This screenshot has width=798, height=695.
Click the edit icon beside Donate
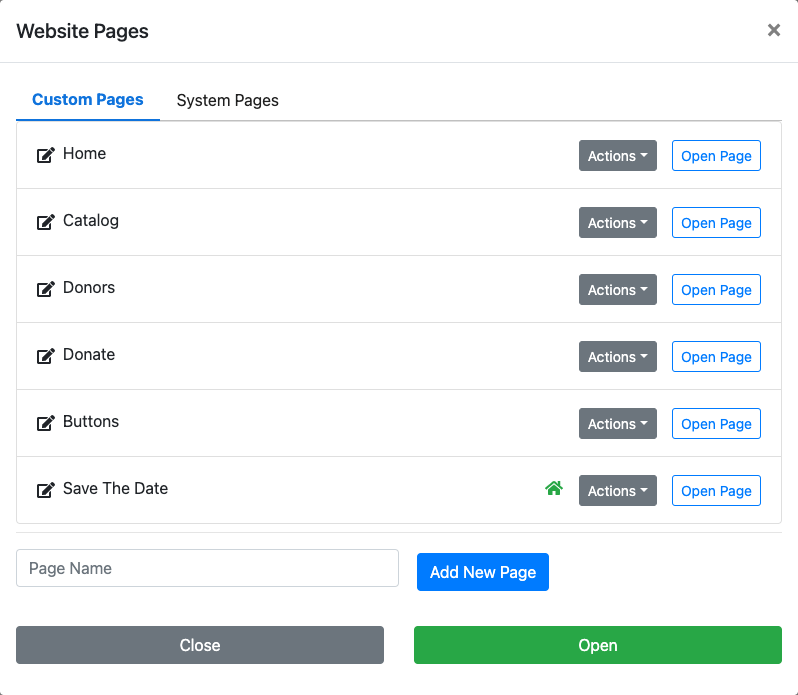[x=45, y=356]
